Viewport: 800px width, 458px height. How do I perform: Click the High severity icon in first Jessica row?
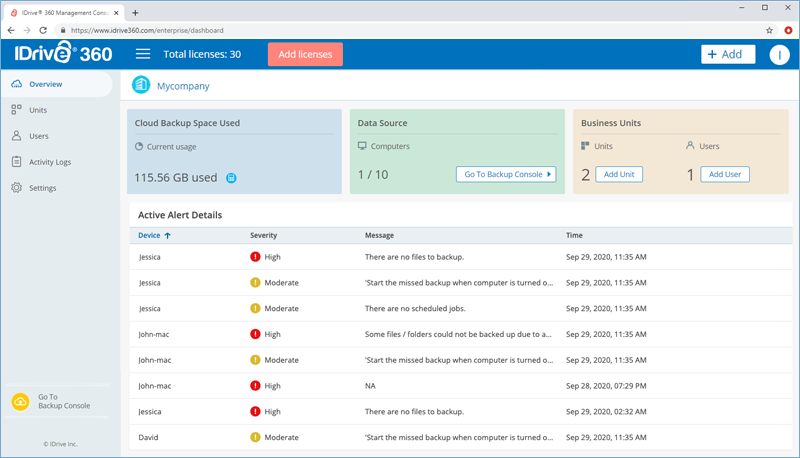pos(255,257)
